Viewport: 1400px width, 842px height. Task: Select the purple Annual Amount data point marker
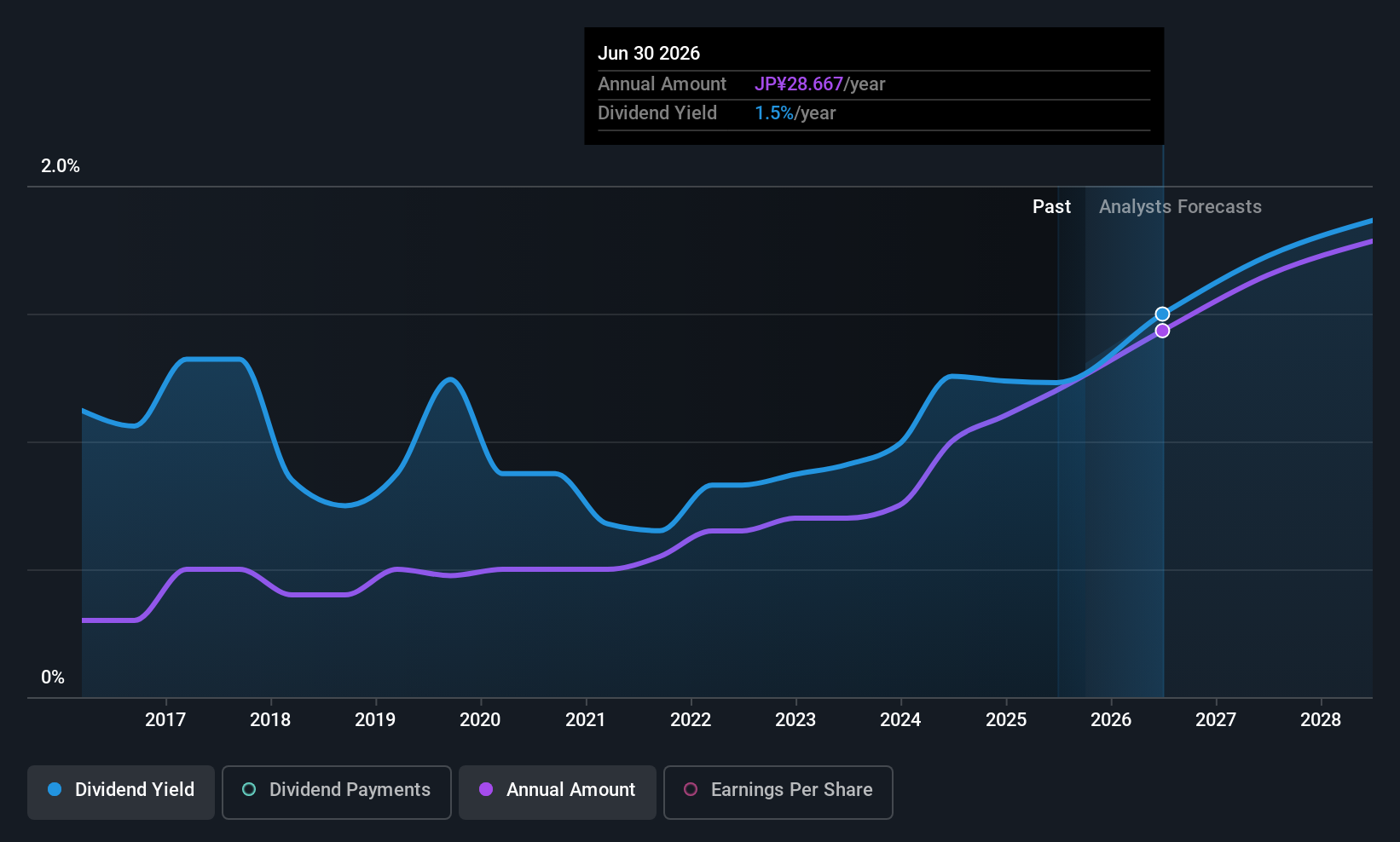click(x=1162, y=331)
